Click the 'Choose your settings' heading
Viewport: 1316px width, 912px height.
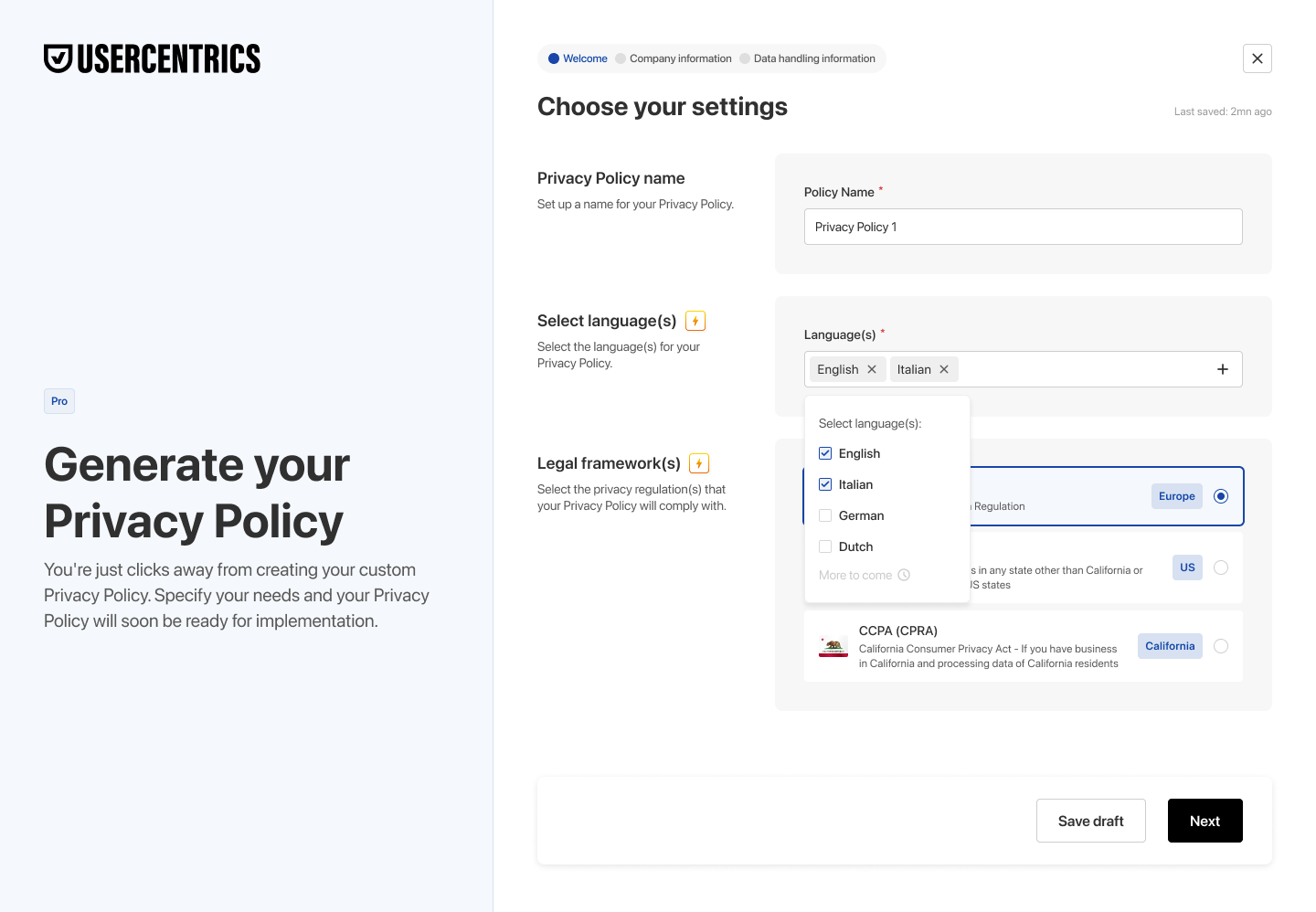pyautogui.click(x=663, y=107)
